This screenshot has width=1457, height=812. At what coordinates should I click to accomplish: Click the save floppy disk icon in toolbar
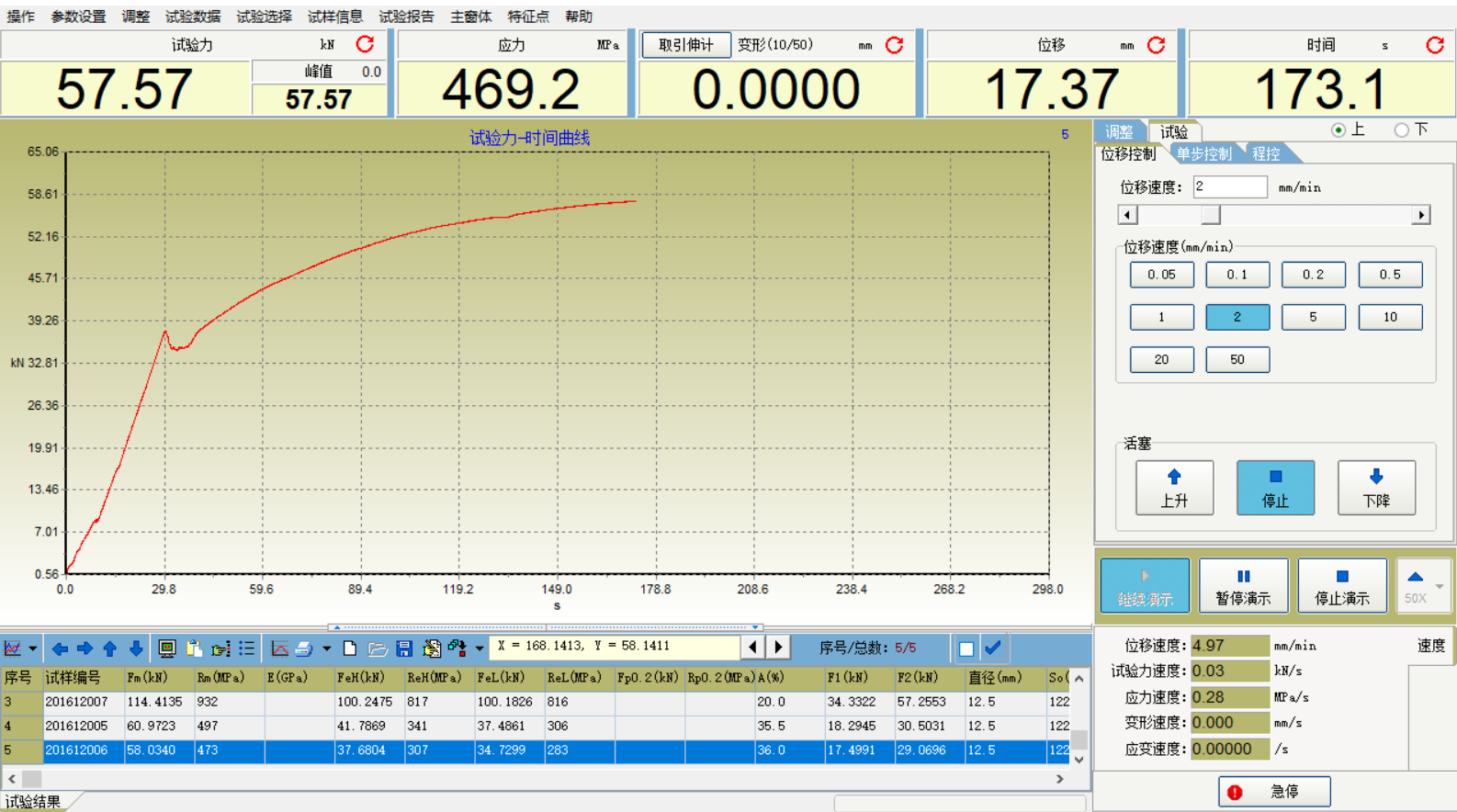(404, 648)
